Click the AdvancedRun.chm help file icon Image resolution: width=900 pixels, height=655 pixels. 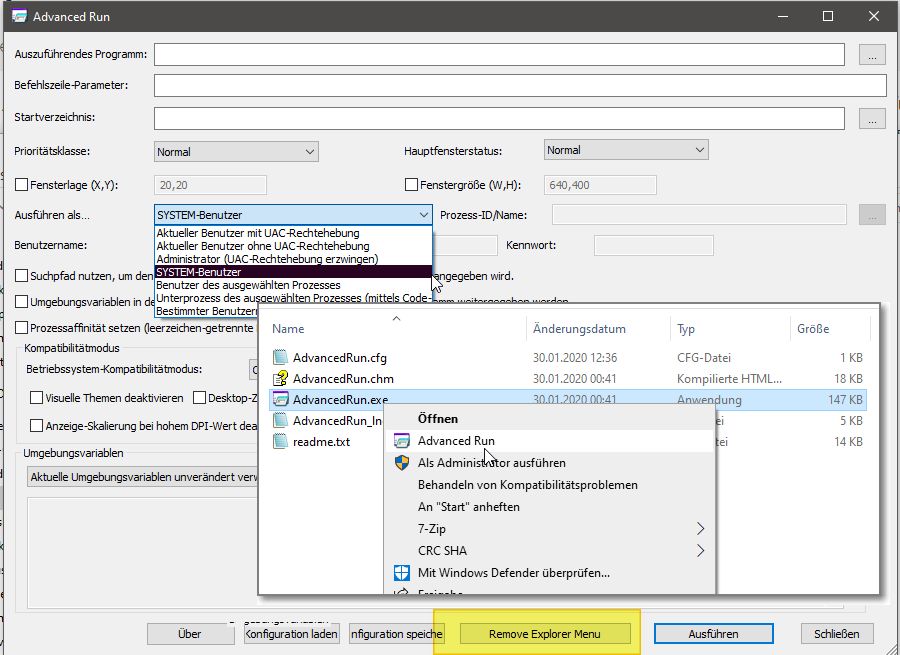[281, 378]
